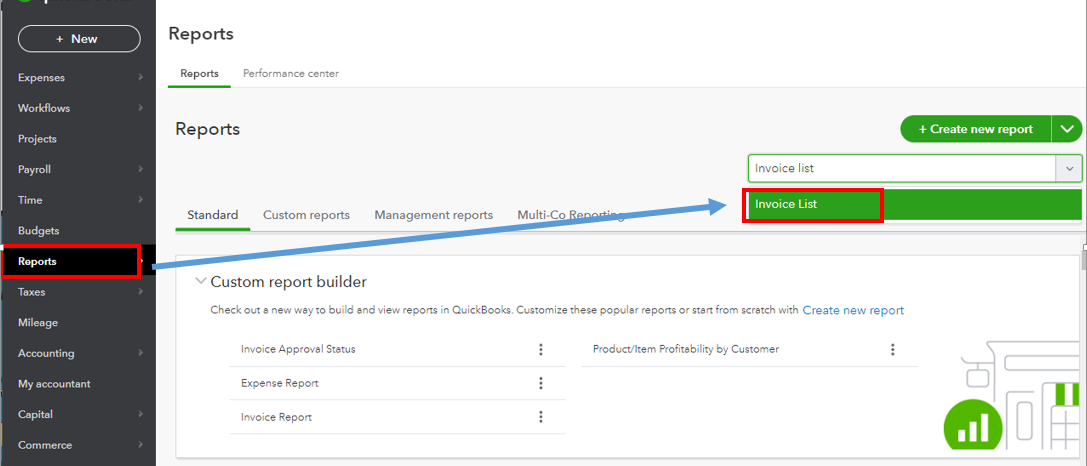Image resolution: width=1087 pixels, height=466 pixels.
Task: Open the Management reports tab
Action: [434, 215]
